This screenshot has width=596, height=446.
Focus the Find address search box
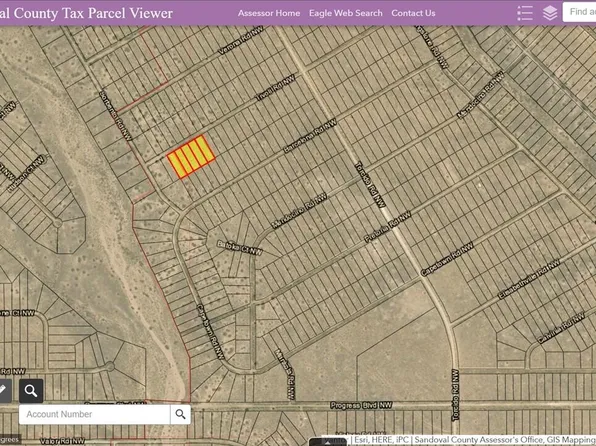click(579, 12)
